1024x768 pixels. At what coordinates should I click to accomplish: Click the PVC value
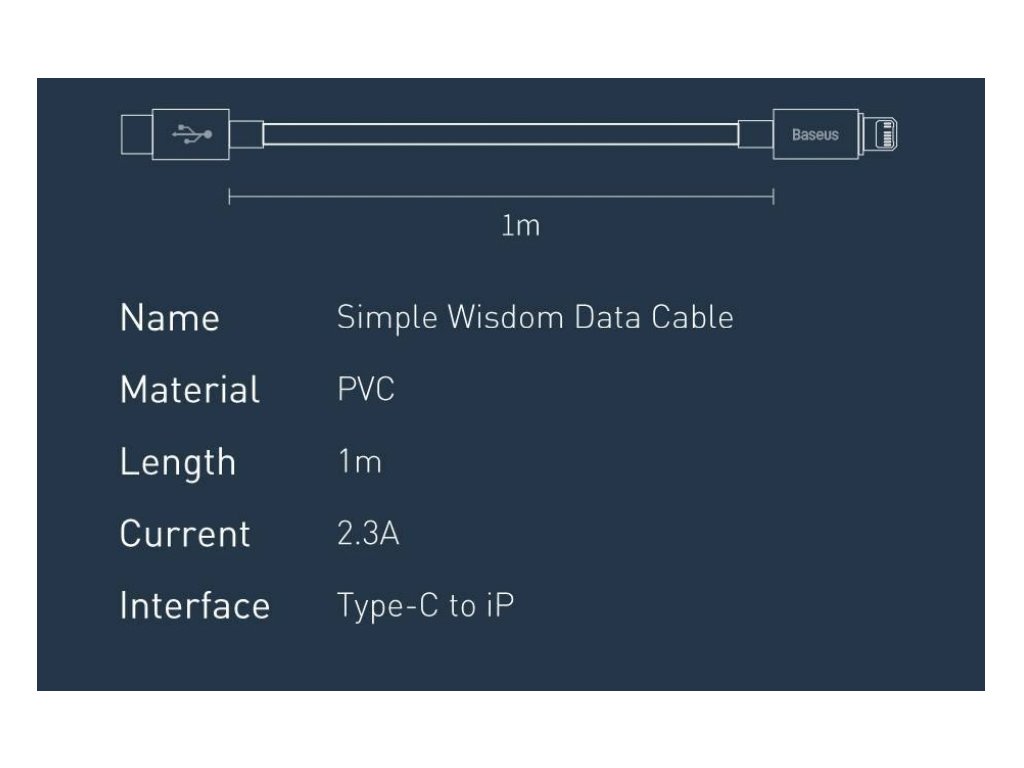click(366, 389)
